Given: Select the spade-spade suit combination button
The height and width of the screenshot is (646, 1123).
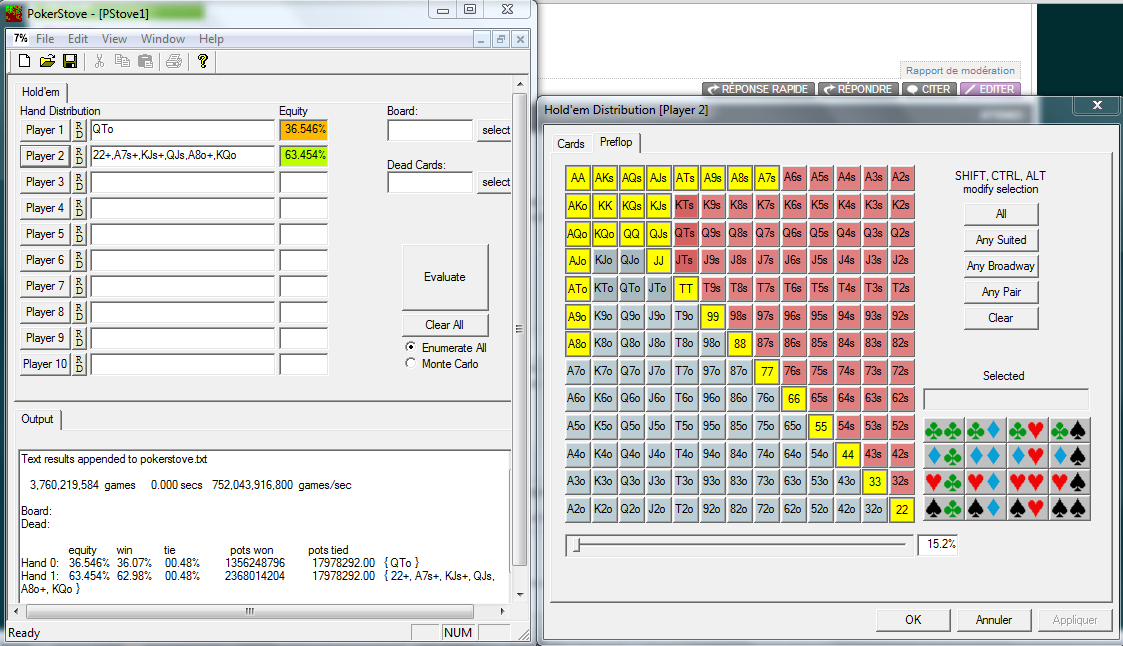Looking at the screenshot, I should tap(1069, 509).
